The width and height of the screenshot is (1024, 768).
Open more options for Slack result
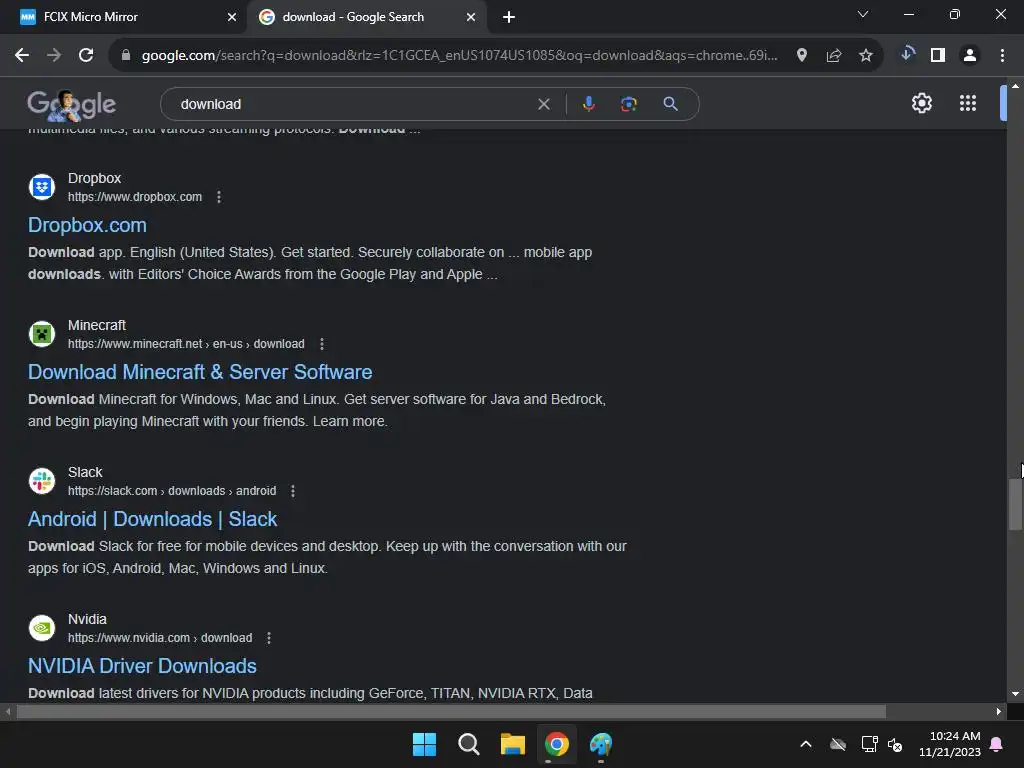pos(293,490)
